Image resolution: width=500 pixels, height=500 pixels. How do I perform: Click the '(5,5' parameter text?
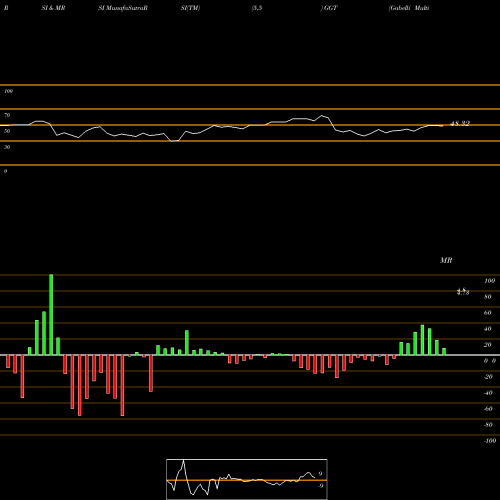[x=257, y=8]
